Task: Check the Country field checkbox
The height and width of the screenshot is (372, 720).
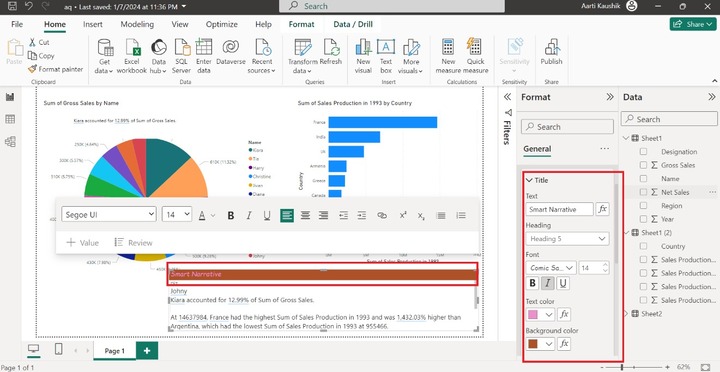Action: [643, 246]
